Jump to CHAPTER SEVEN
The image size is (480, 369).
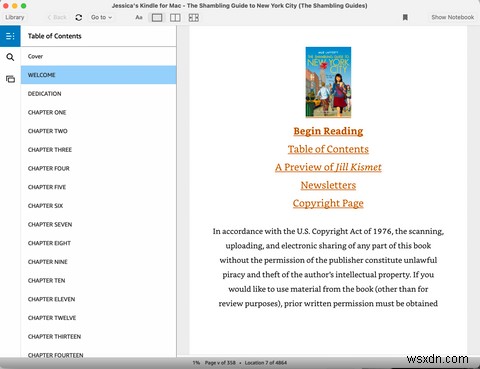pyautogui.click(x=98, y=224)
